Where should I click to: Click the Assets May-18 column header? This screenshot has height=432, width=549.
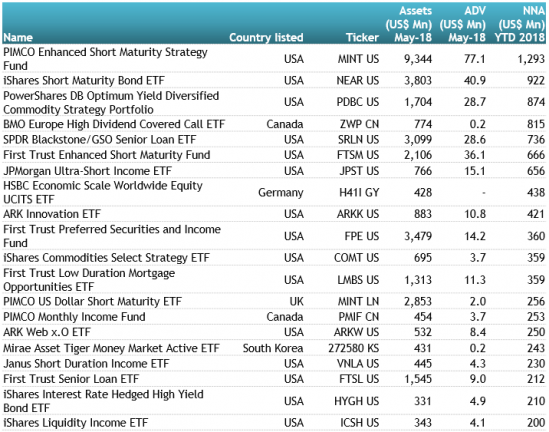[x=409, y=24]
